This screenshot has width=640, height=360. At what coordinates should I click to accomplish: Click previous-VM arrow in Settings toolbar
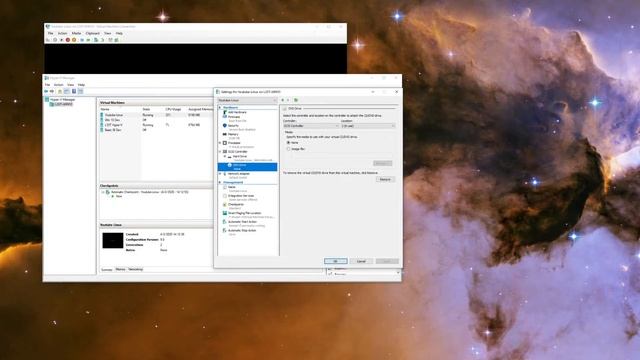click(282, 100)
